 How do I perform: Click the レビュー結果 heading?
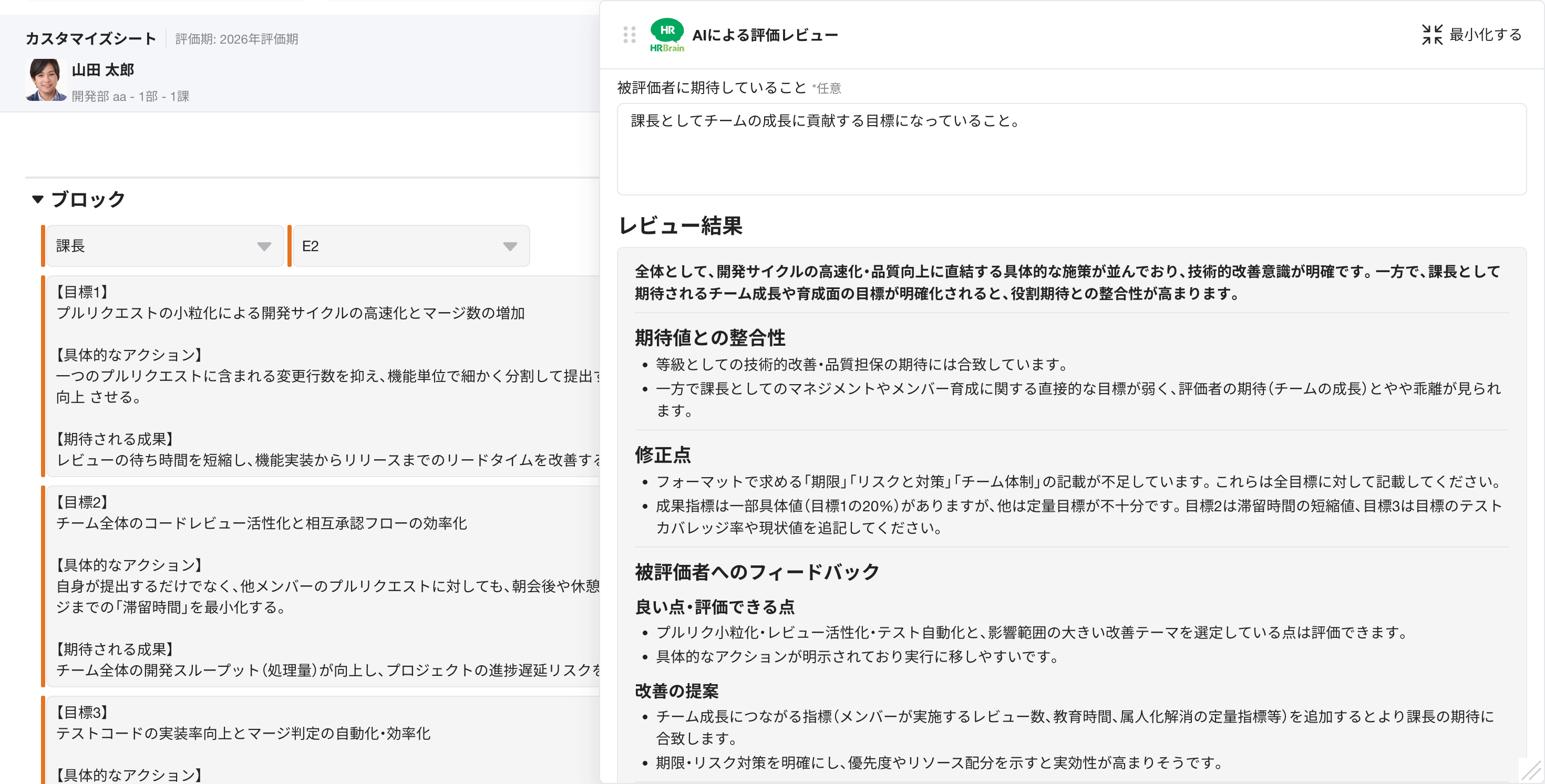(x=680, y=226)
